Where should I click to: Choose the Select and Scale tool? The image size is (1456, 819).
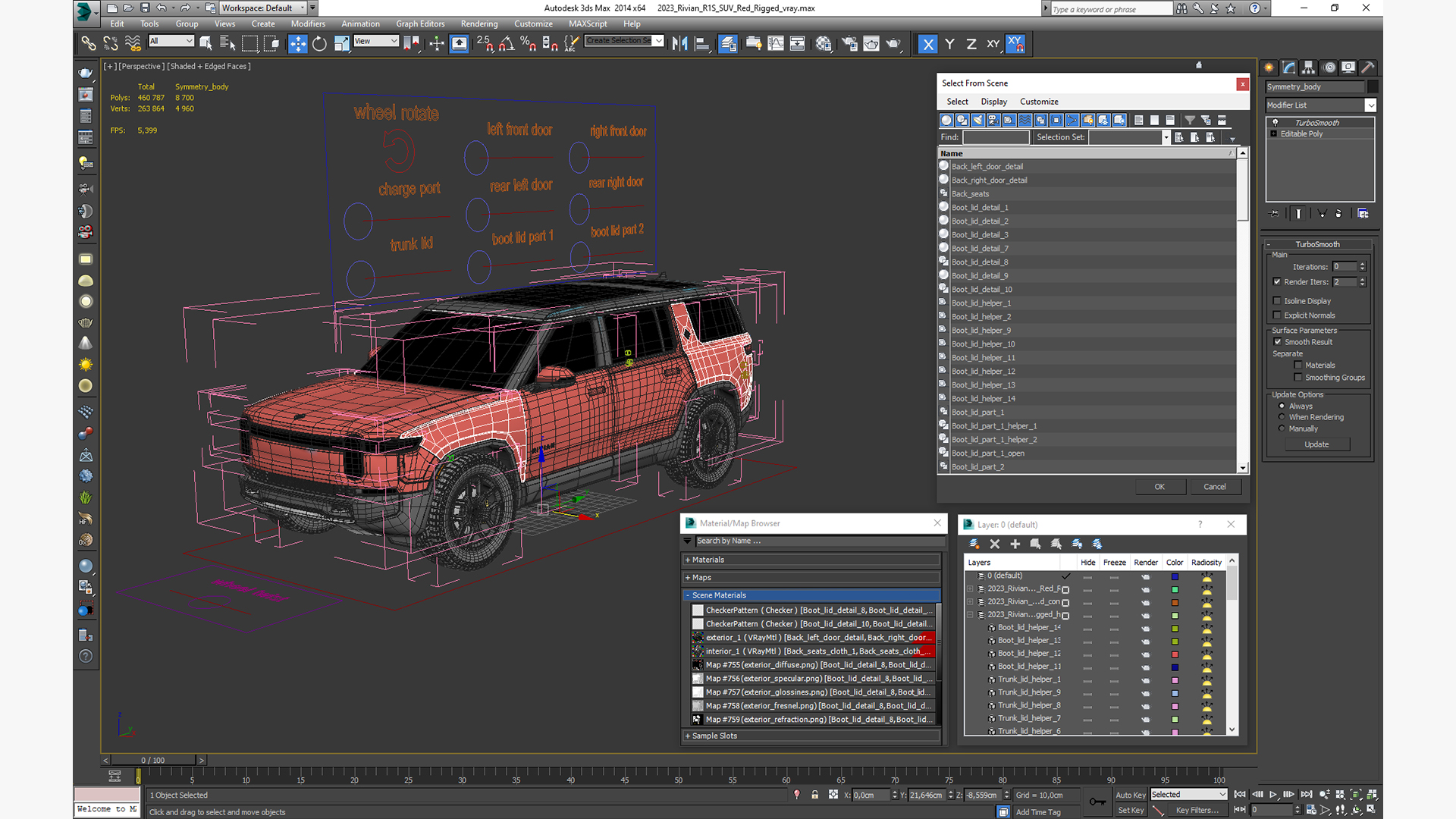point(341,44)
